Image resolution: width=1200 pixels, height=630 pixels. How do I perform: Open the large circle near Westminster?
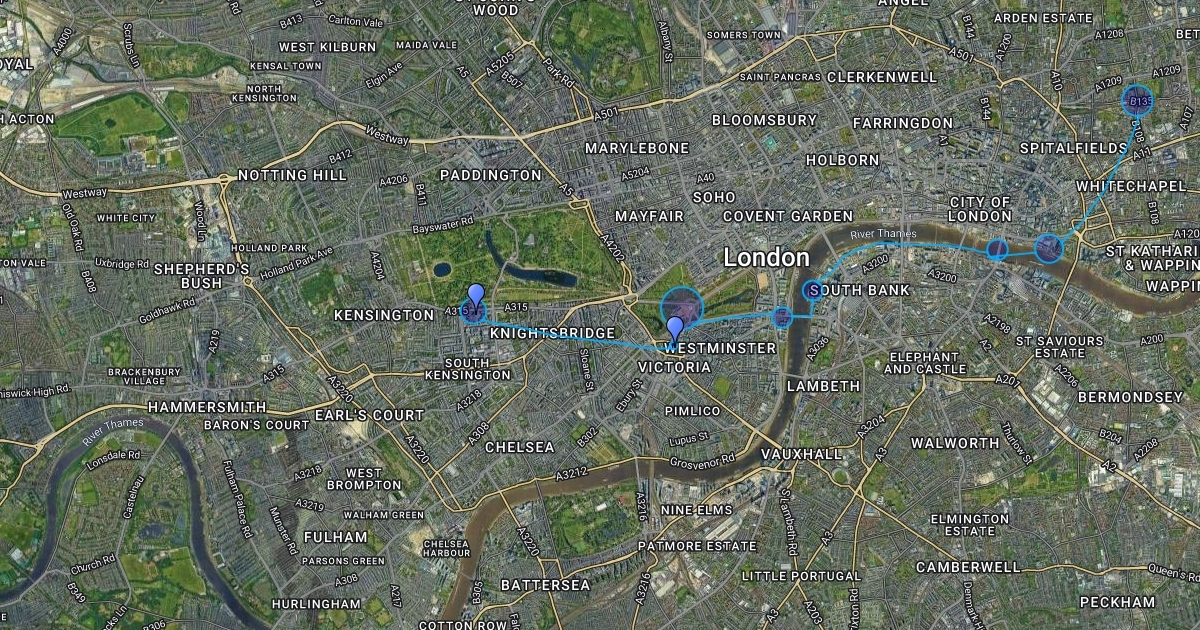tap(682, 307)
